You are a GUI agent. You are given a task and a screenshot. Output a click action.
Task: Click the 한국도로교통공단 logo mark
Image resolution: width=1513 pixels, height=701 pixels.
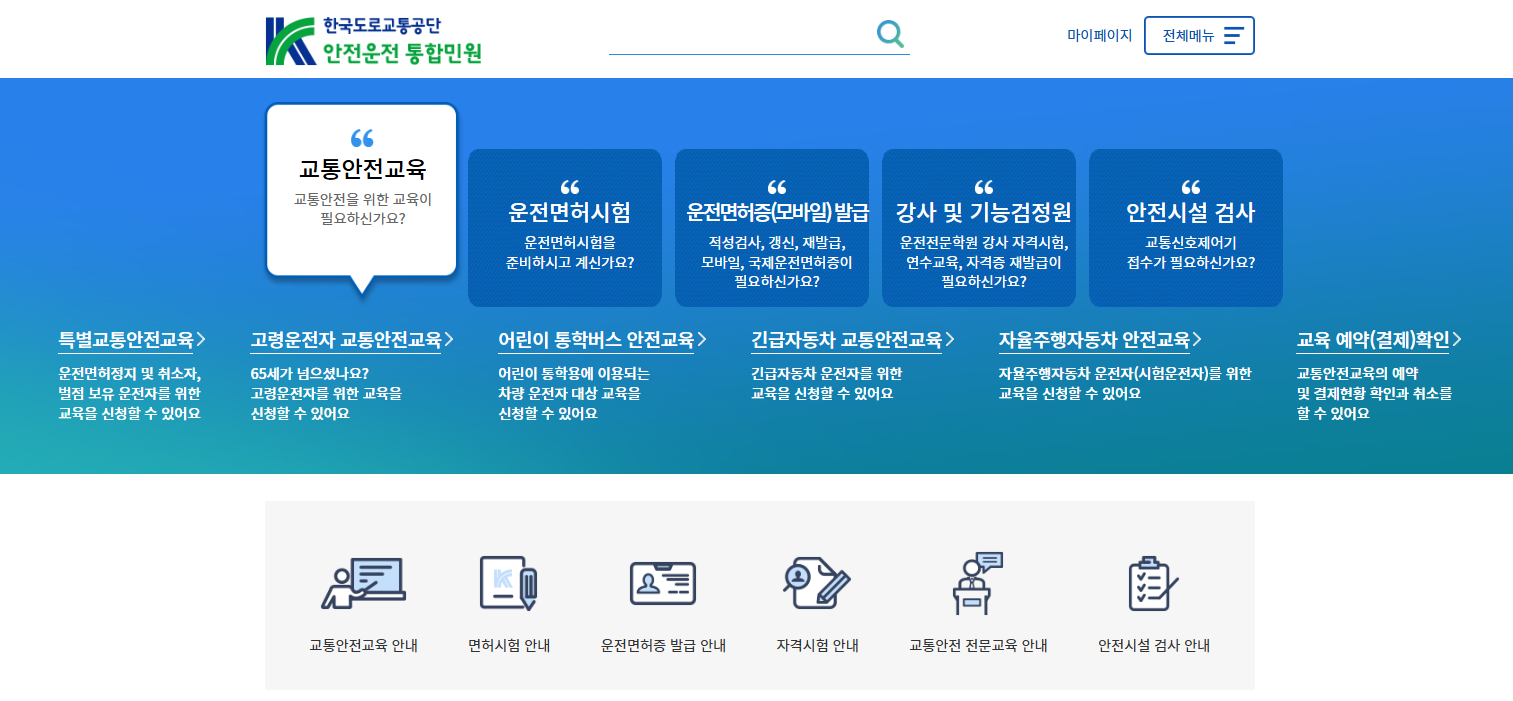(290, 41)
